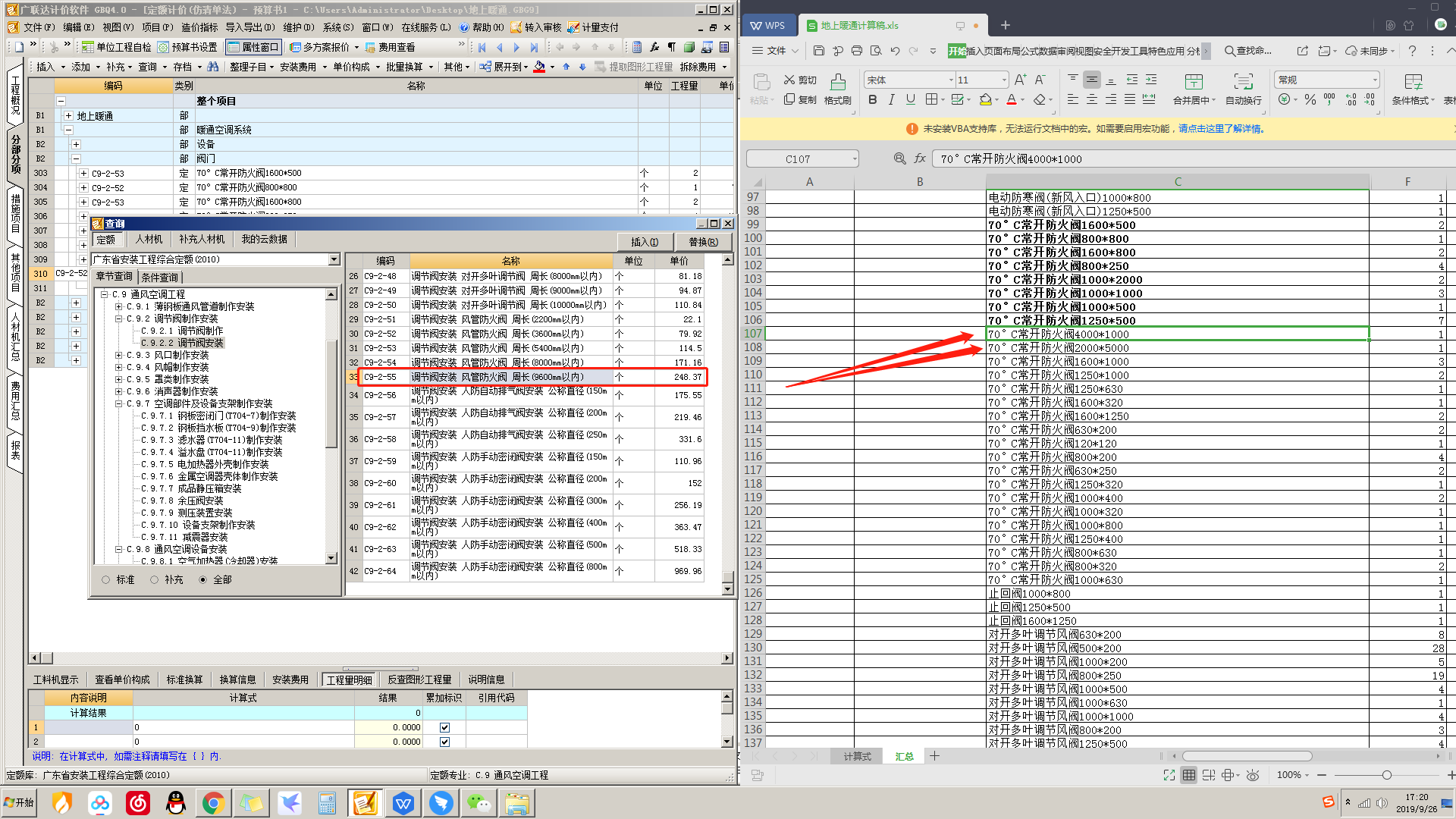Open WPS number format 常规 dropdown
This screenshot has width=1456, height=819.
(x=1374, y=80)
